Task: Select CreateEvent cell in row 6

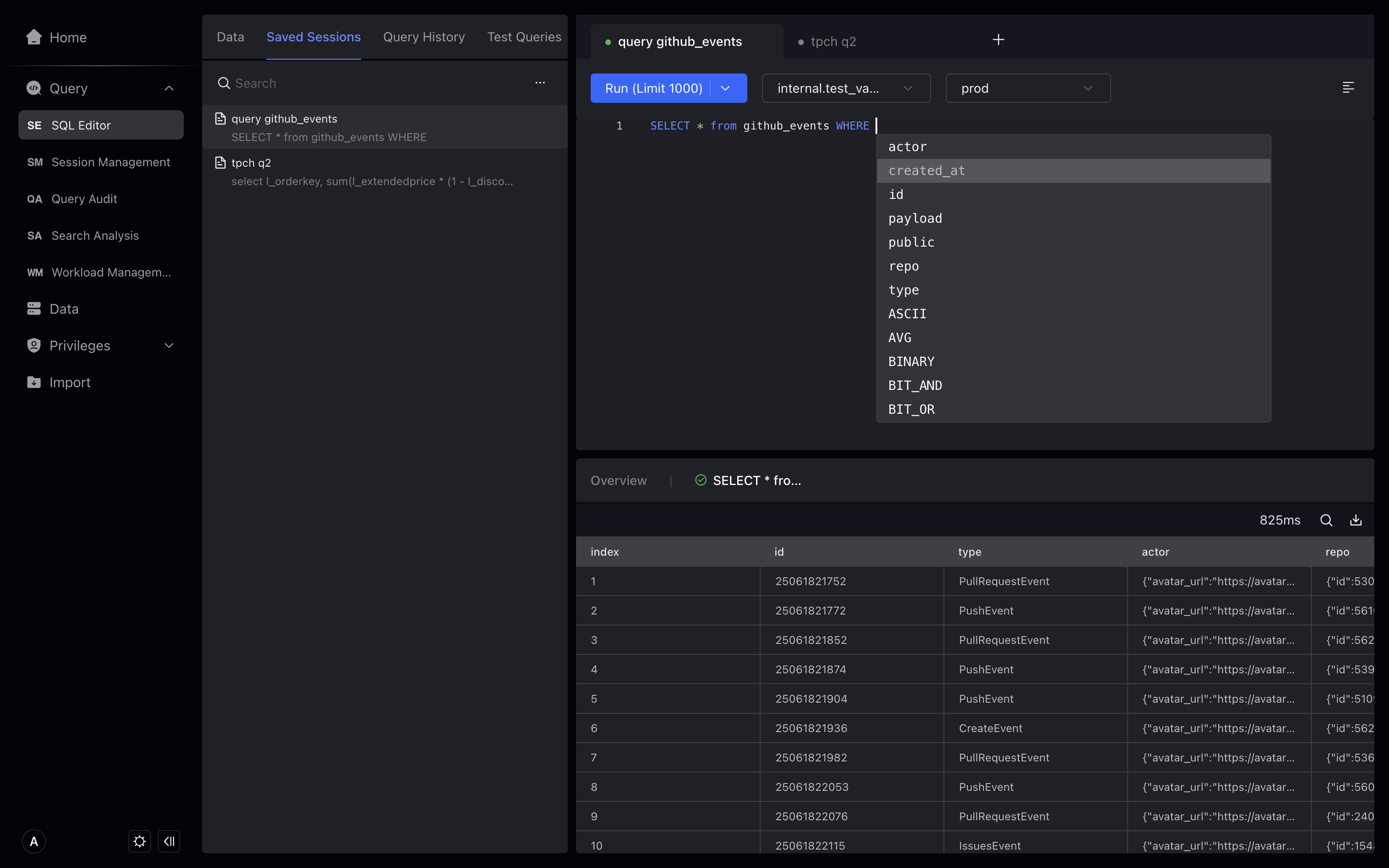Action: point(1035,728)
